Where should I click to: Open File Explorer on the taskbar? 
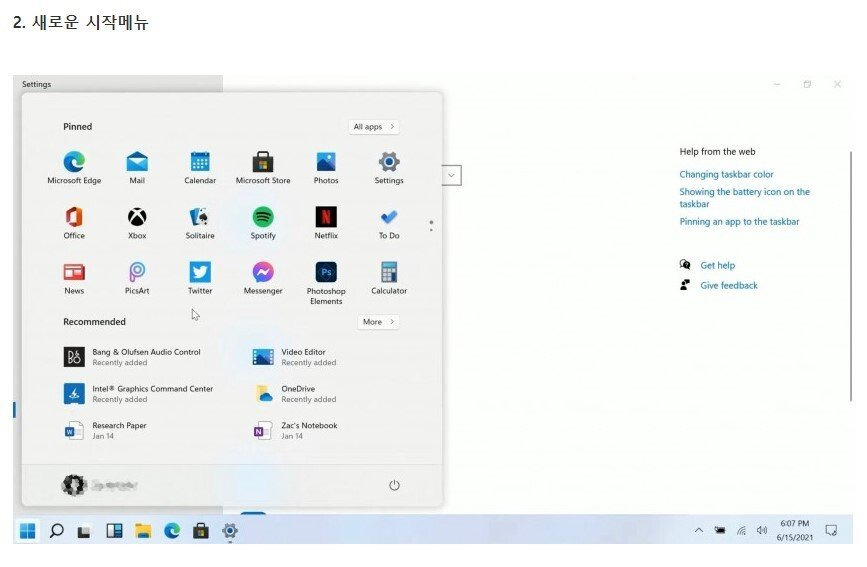(x=143, y=531)
